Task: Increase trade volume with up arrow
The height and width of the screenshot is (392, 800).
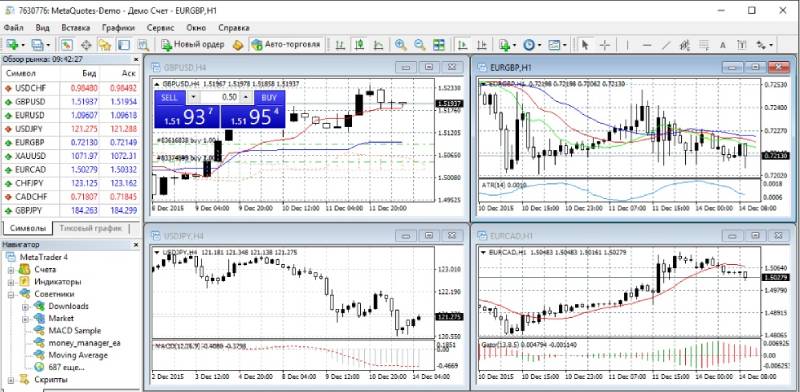Action: pyautogui.click(x=246, y=97)
